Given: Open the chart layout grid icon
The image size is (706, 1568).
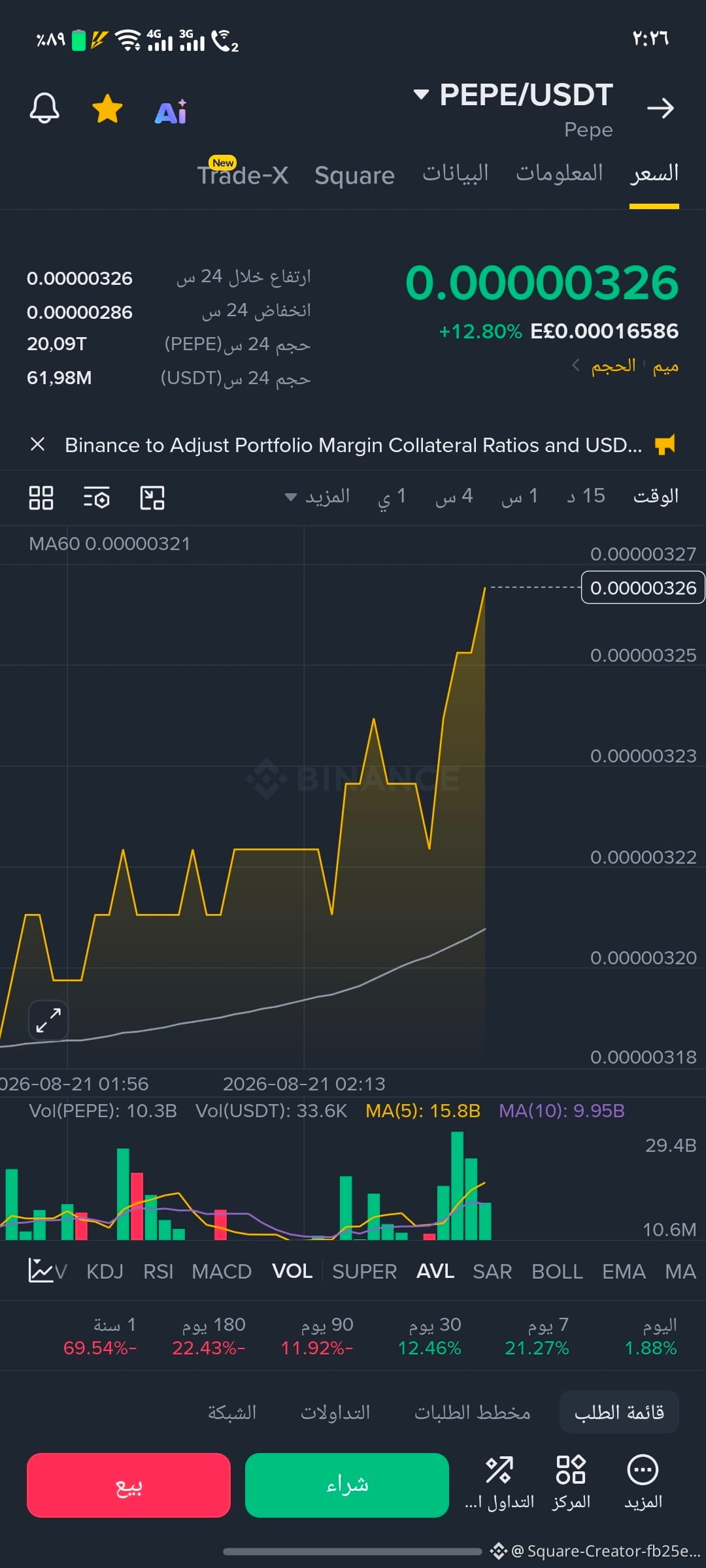Looking at the screenshot, I should click(x=41, y=497).
